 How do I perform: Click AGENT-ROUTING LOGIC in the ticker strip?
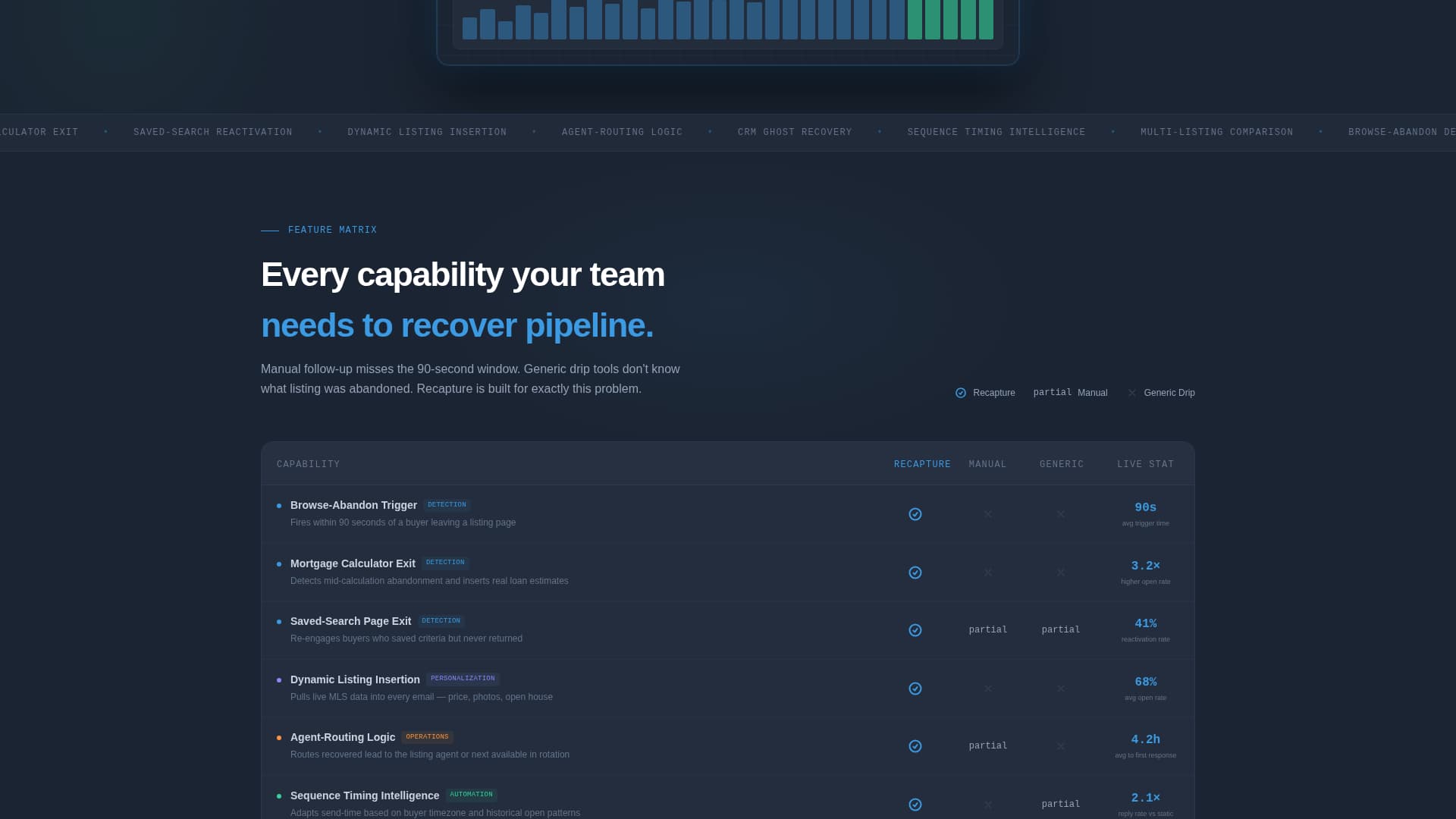coord(622,132)
